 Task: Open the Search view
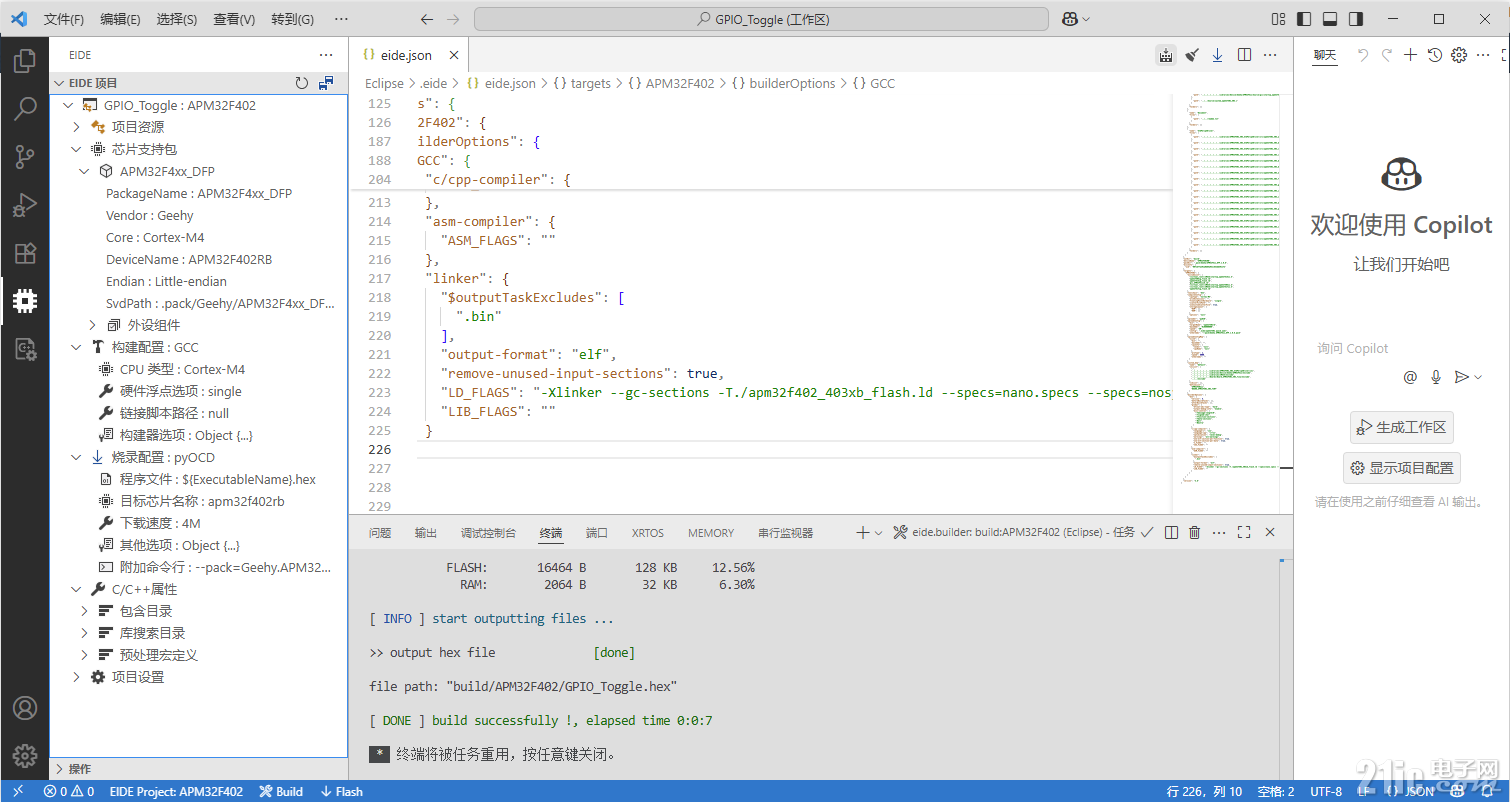click(24, 108)
